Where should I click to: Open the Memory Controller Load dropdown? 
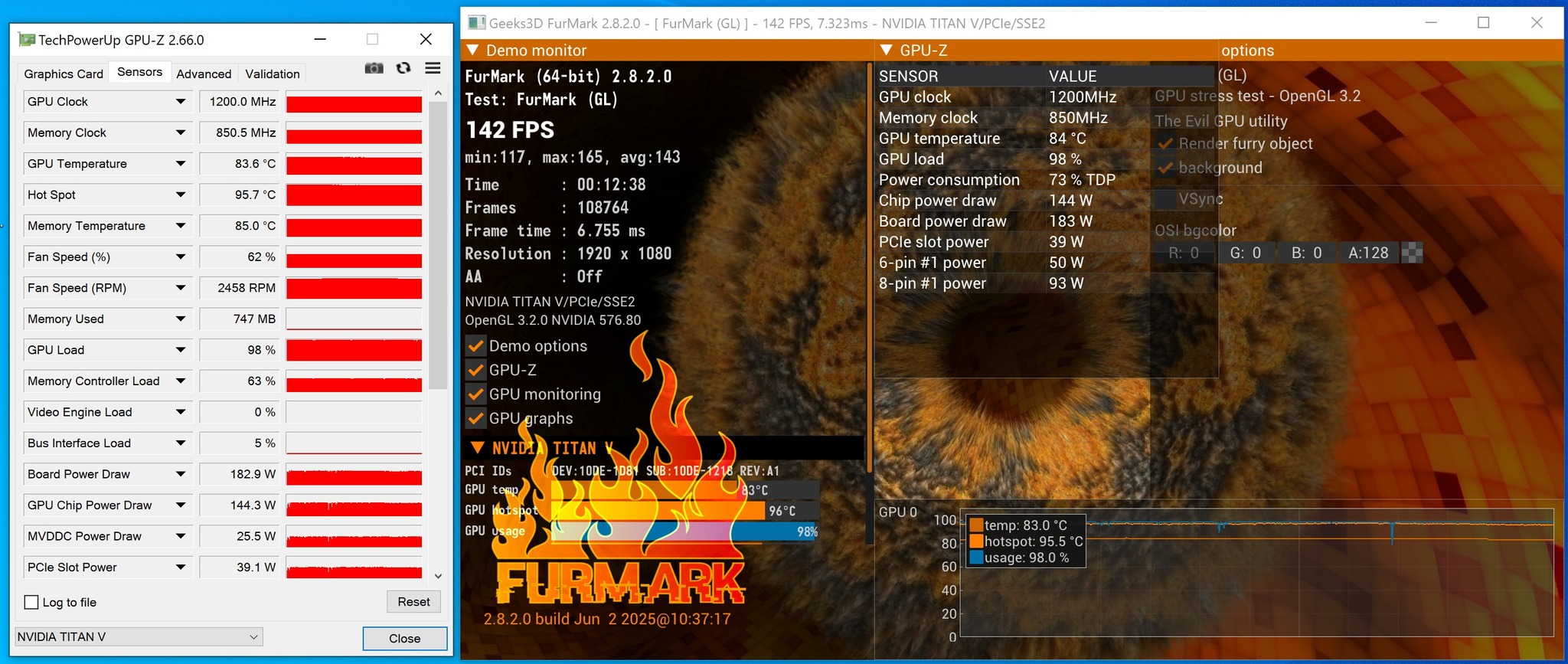click(x=181, y=381)
